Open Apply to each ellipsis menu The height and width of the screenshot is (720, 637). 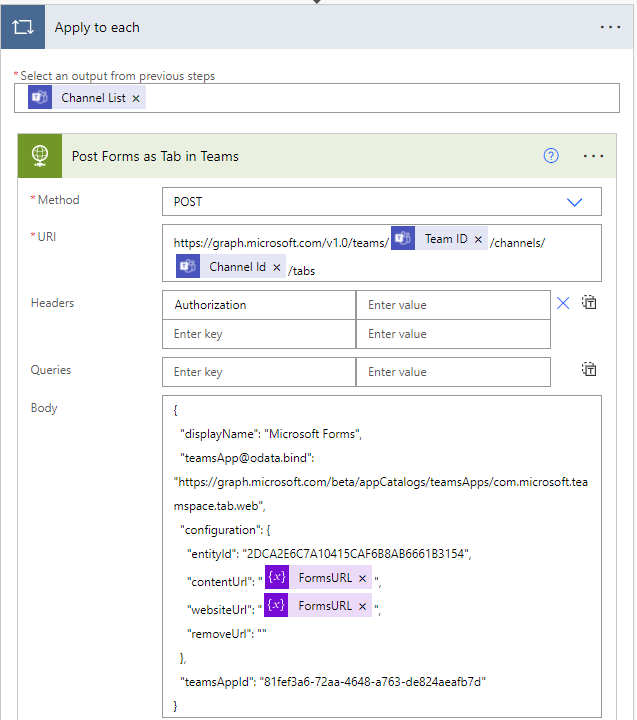tap(610, 27)
